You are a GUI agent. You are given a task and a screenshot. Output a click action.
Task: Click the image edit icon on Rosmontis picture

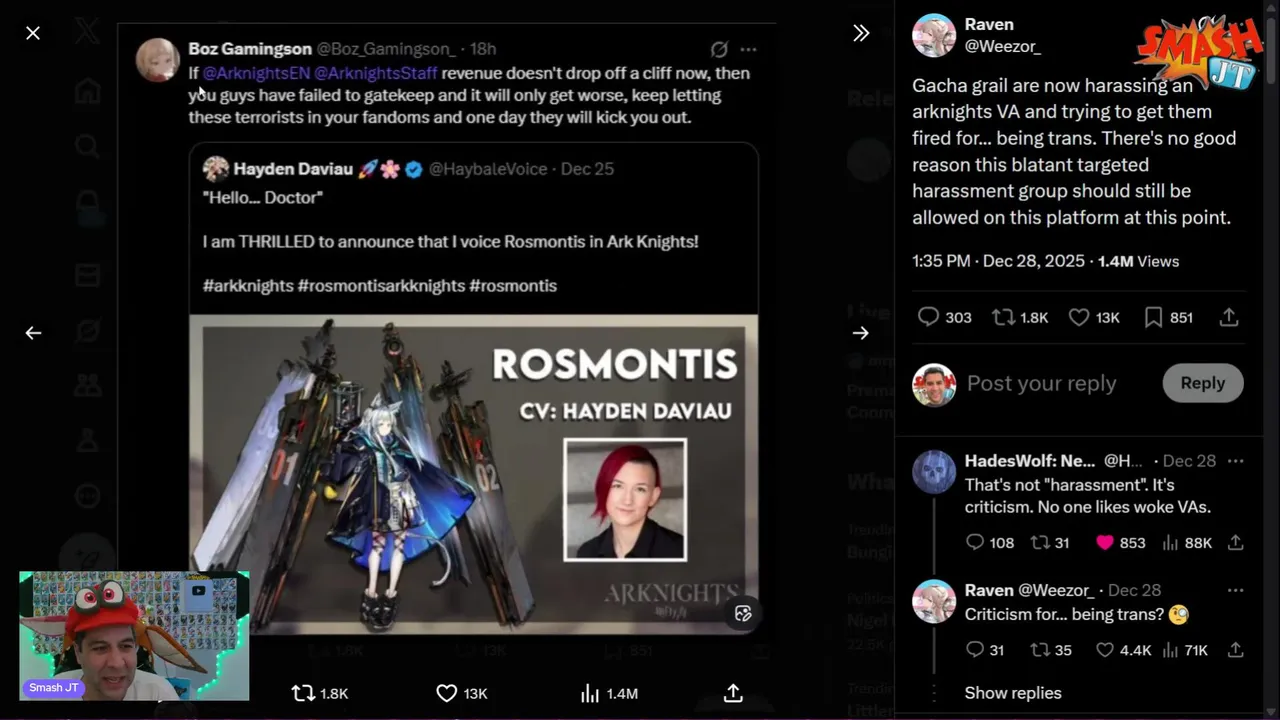click(743, 614)
